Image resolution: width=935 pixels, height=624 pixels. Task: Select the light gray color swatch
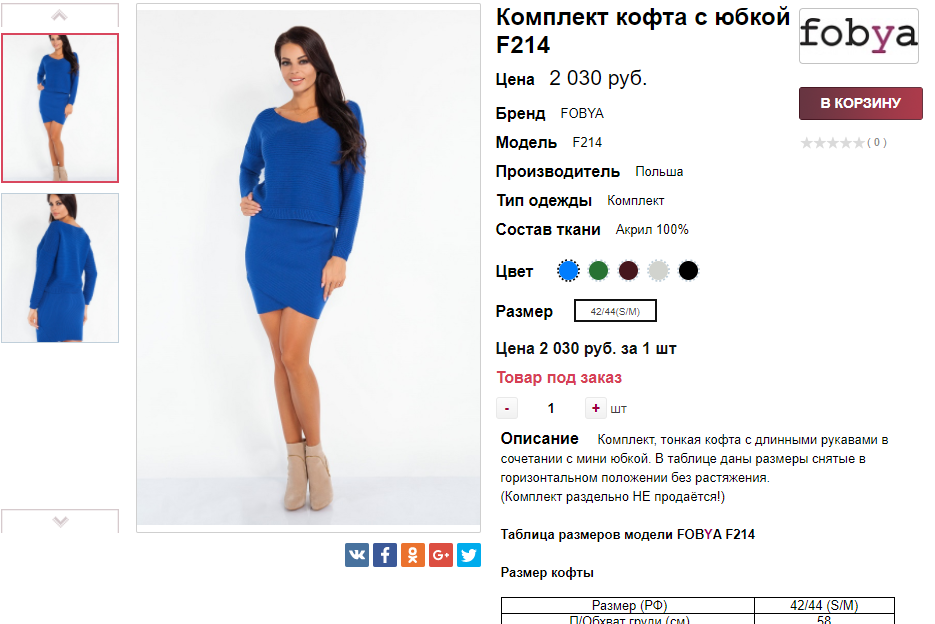[658, 271]
